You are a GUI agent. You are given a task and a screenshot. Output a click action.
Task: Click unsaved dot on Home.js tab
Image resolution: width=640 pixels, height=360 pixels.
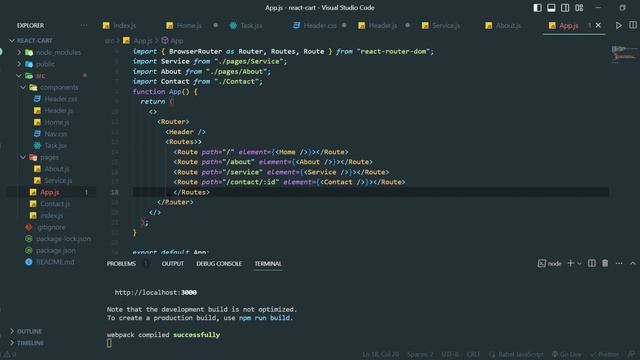click(216, 25)
